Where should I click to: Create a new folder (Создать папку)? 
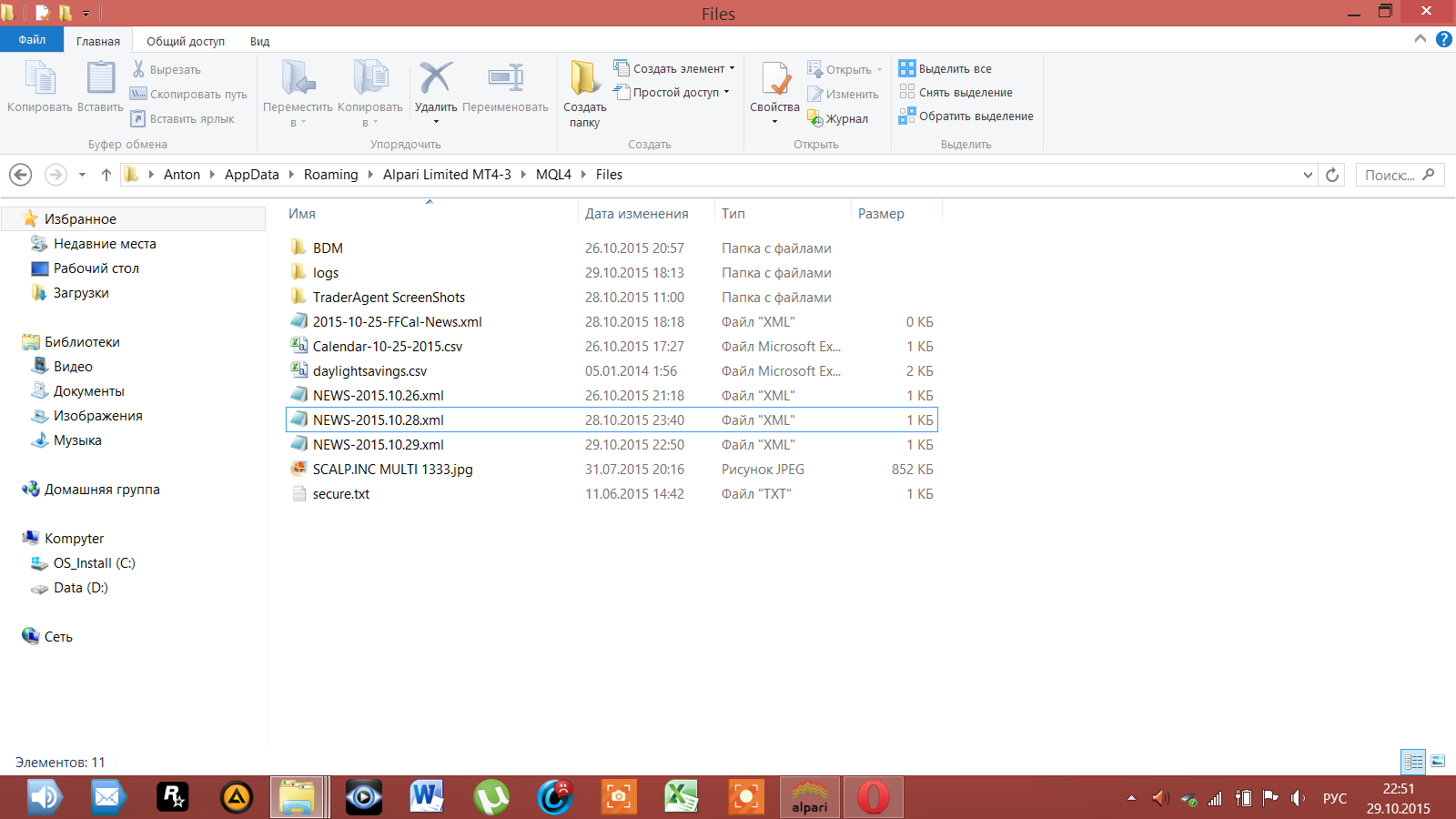pyautogui.click(x=584, y=94)
